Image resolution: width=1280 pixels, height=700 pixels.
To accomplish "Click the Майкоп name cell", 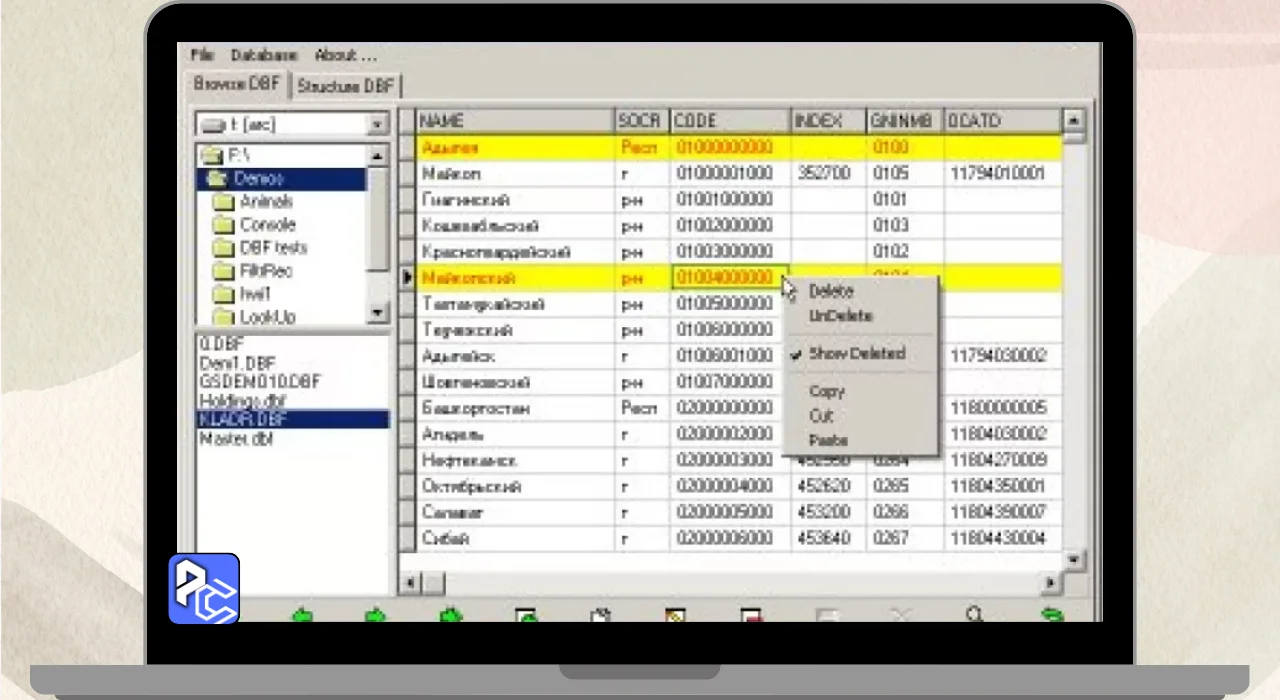I will click(x=514, y=174).
